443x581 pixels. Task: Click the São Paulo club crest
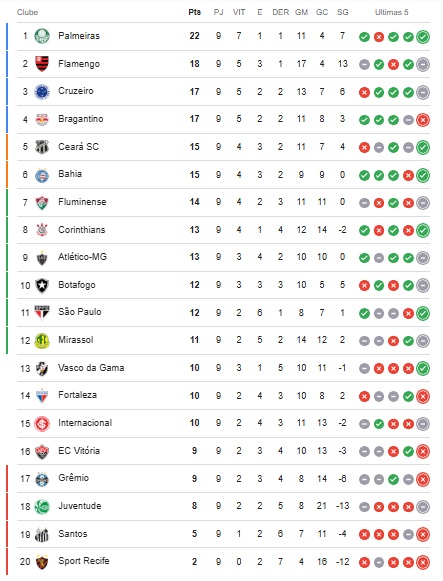pyautogui.click(x=42, y=313)
